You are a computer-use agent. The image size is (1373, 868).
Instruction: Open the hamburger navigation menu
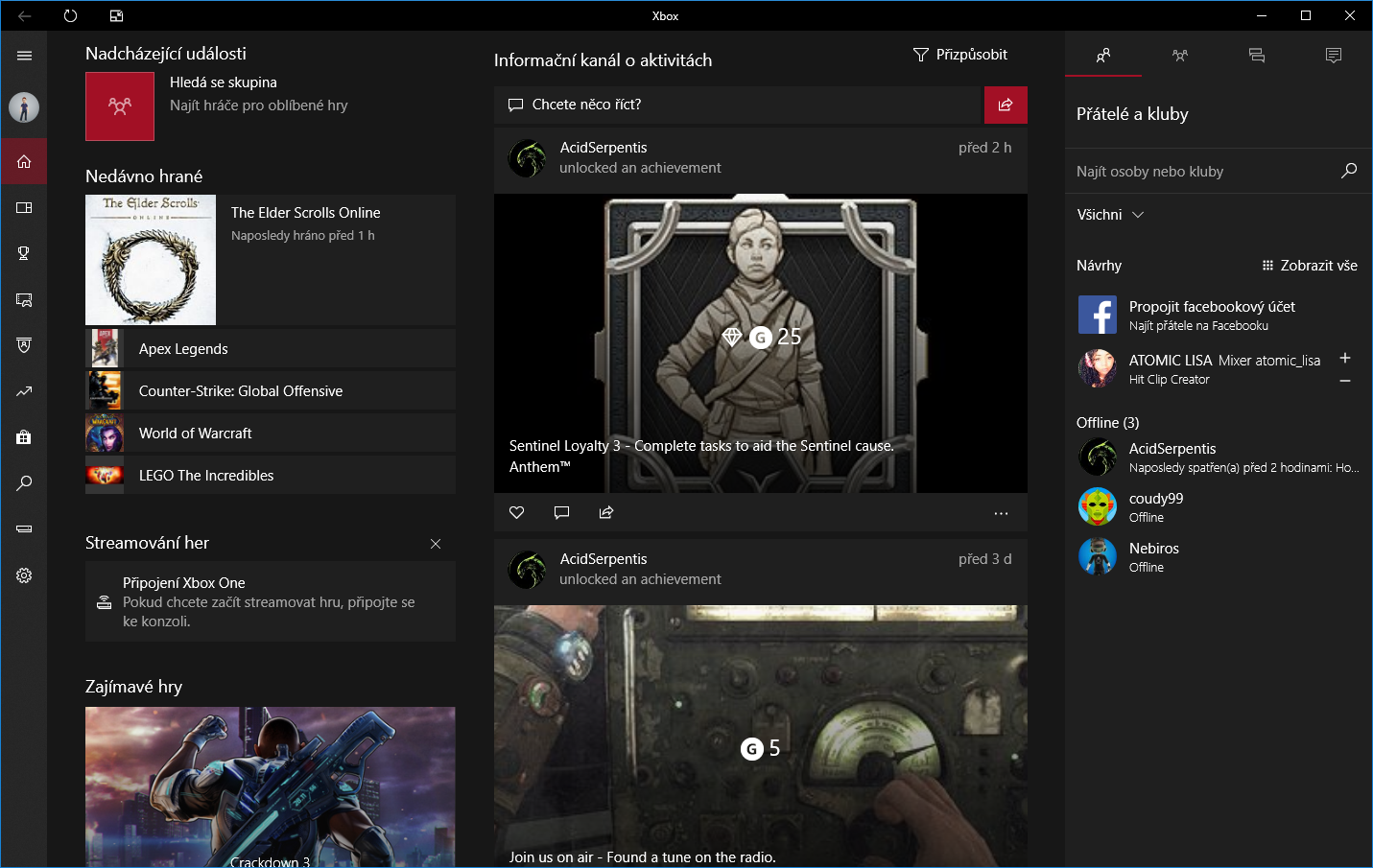coord(24,56)
